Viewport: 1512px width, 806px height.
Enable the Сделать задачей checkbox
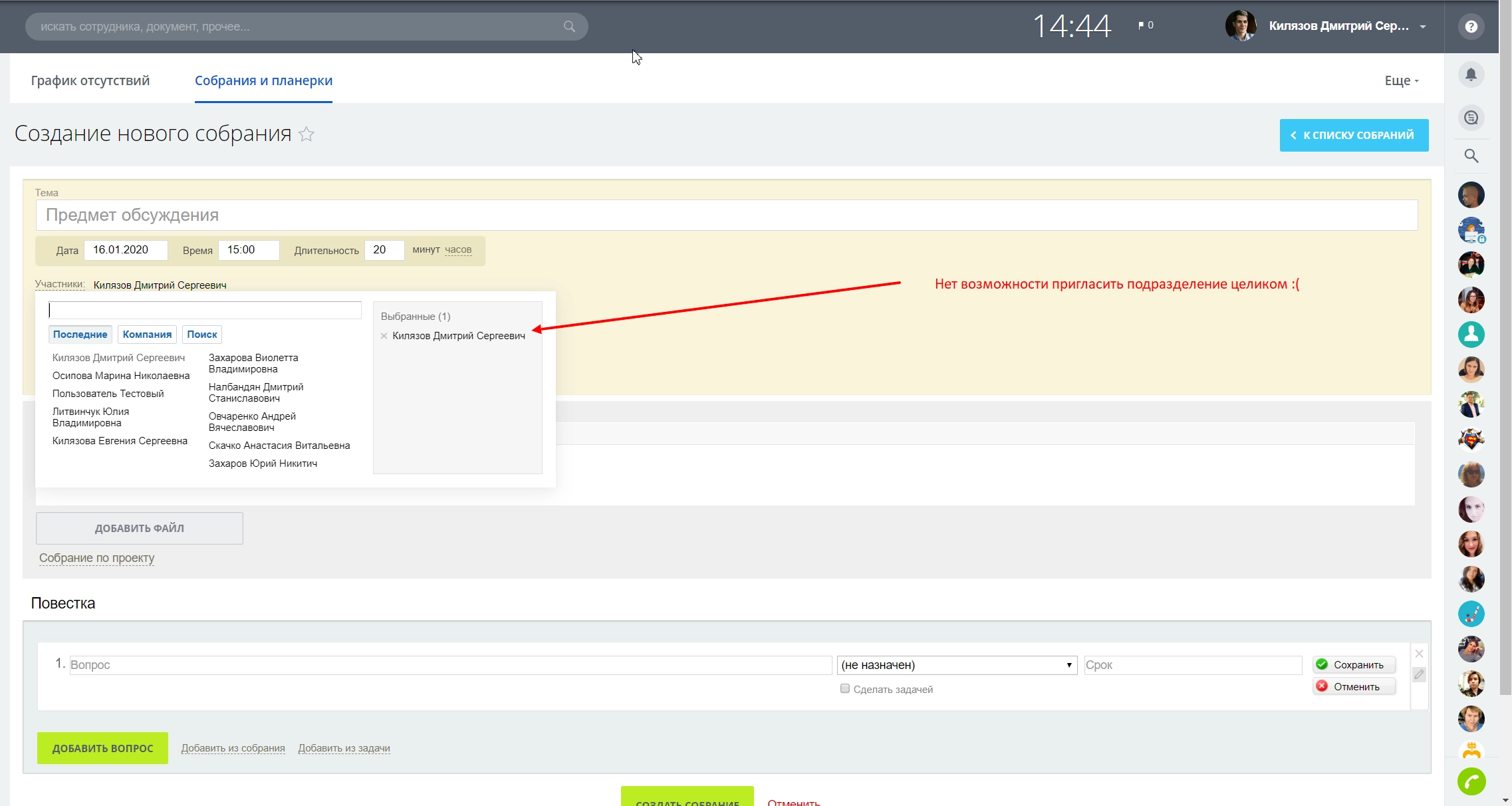pos(844,689)
